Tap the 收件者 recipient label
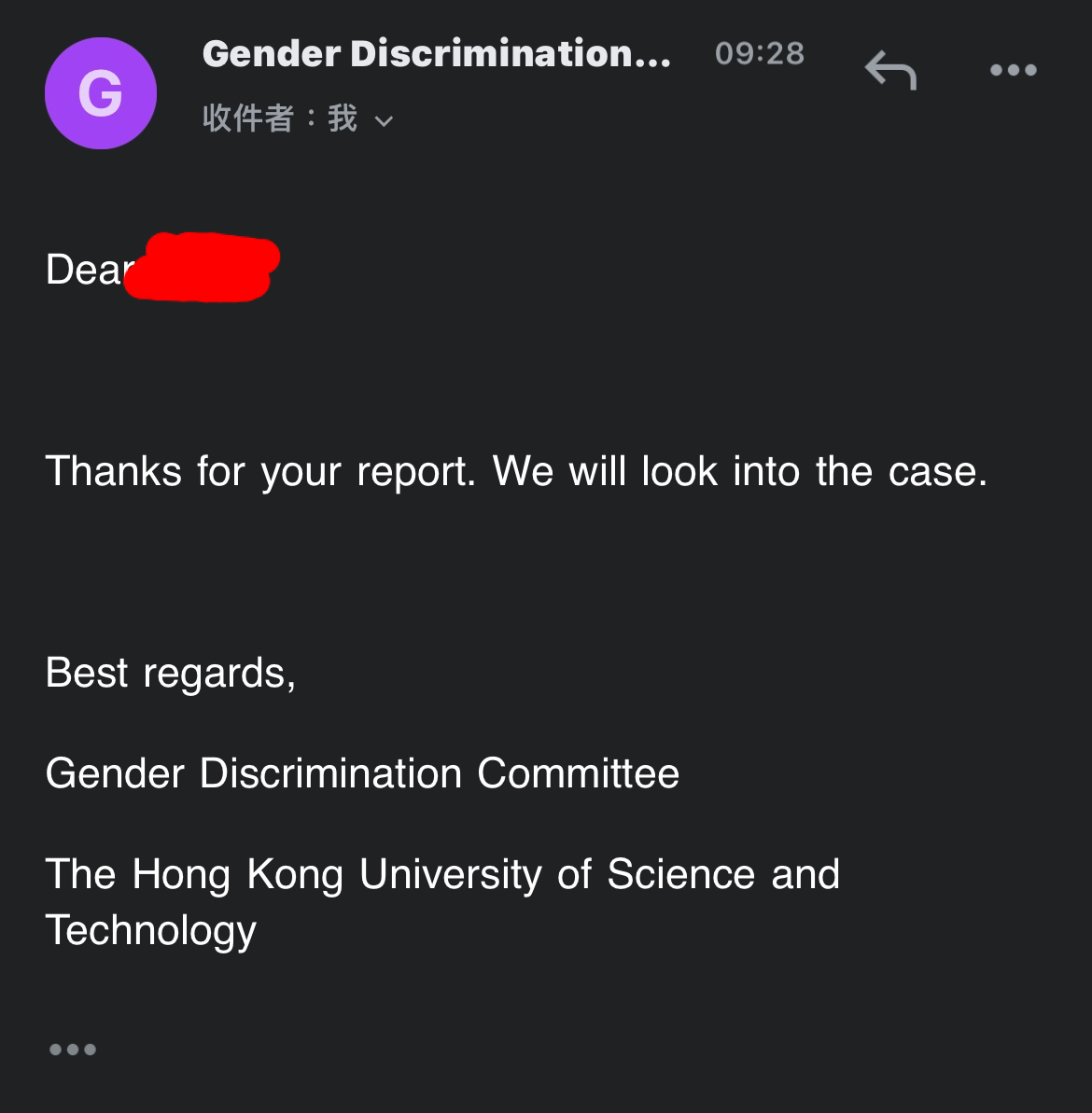 247,118
